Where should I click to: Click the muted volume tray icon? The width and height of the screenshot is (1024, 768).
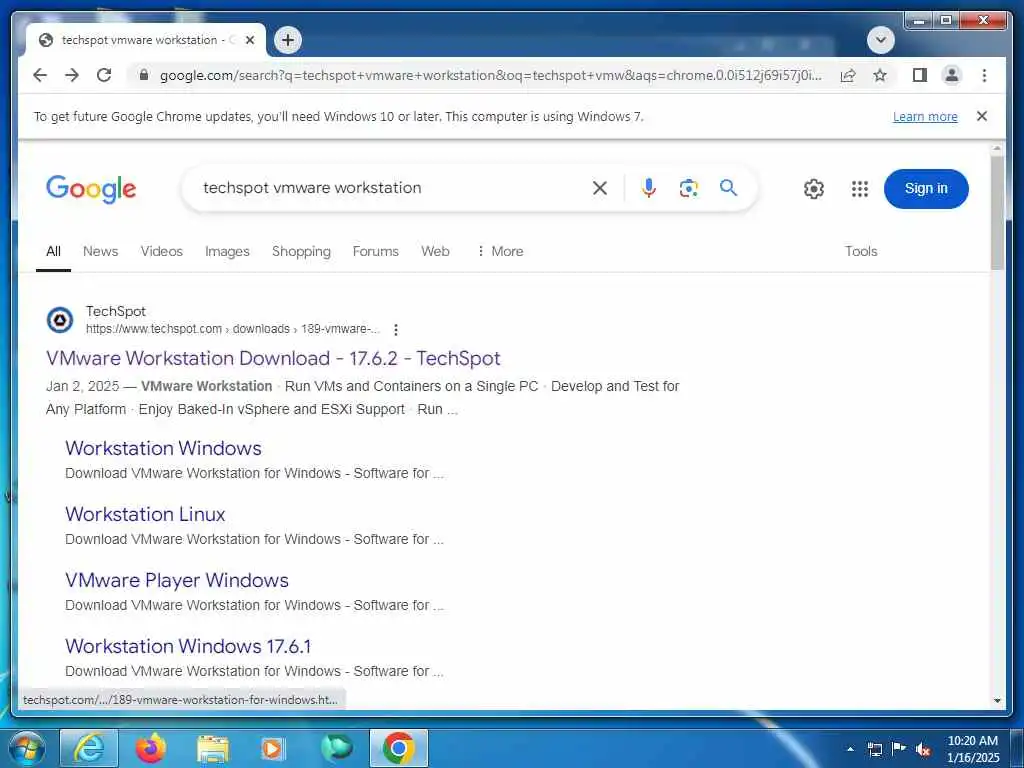tap(923, 749)
